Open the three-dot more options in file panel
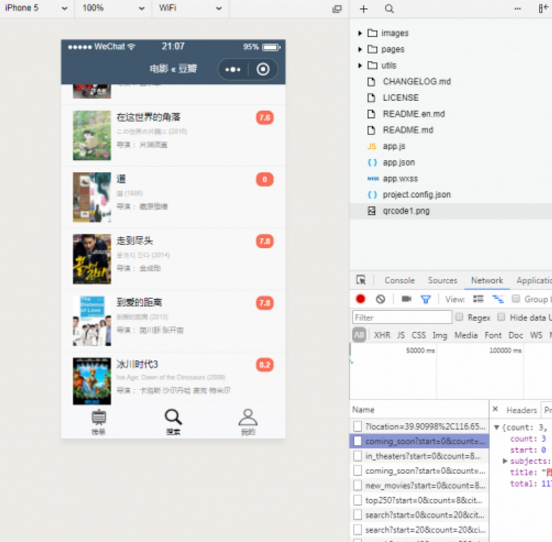552x542 pixels. [518, 9]
